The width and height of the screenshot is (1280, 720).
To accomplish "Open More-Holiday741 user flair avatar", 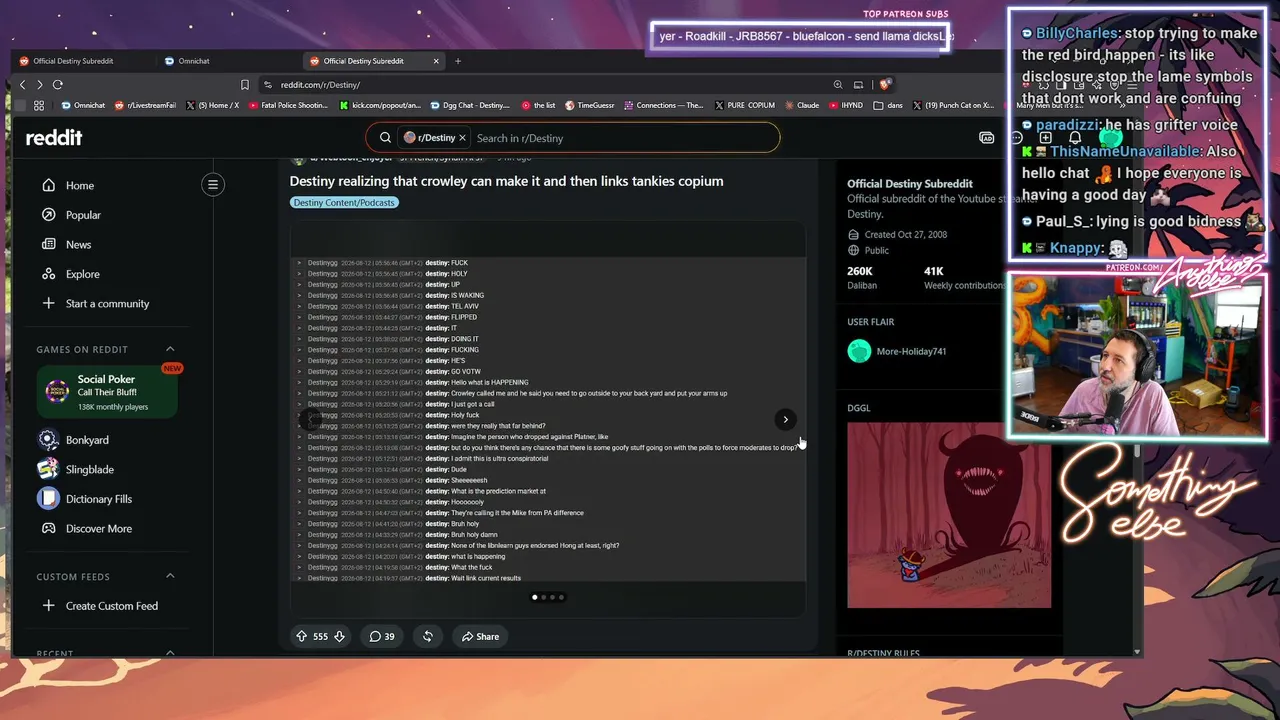I will point(859,351).
